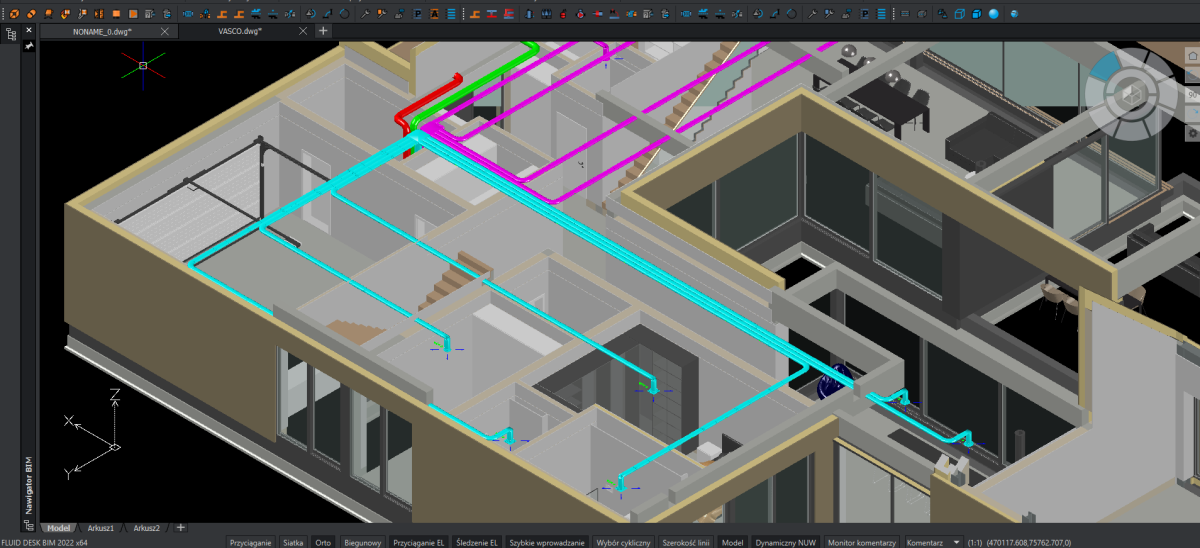Open the Navigator BIM tree panel icon
1200x548 pixels.
point(12,33)
